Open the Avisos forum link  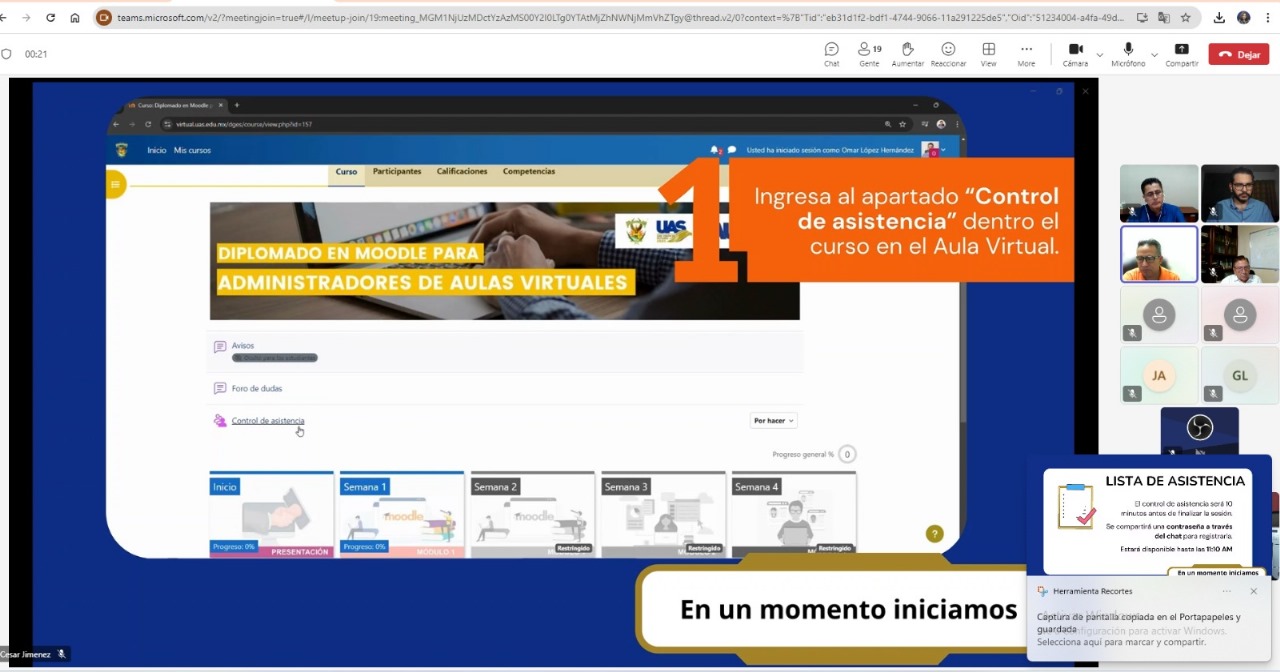point(243,346)
